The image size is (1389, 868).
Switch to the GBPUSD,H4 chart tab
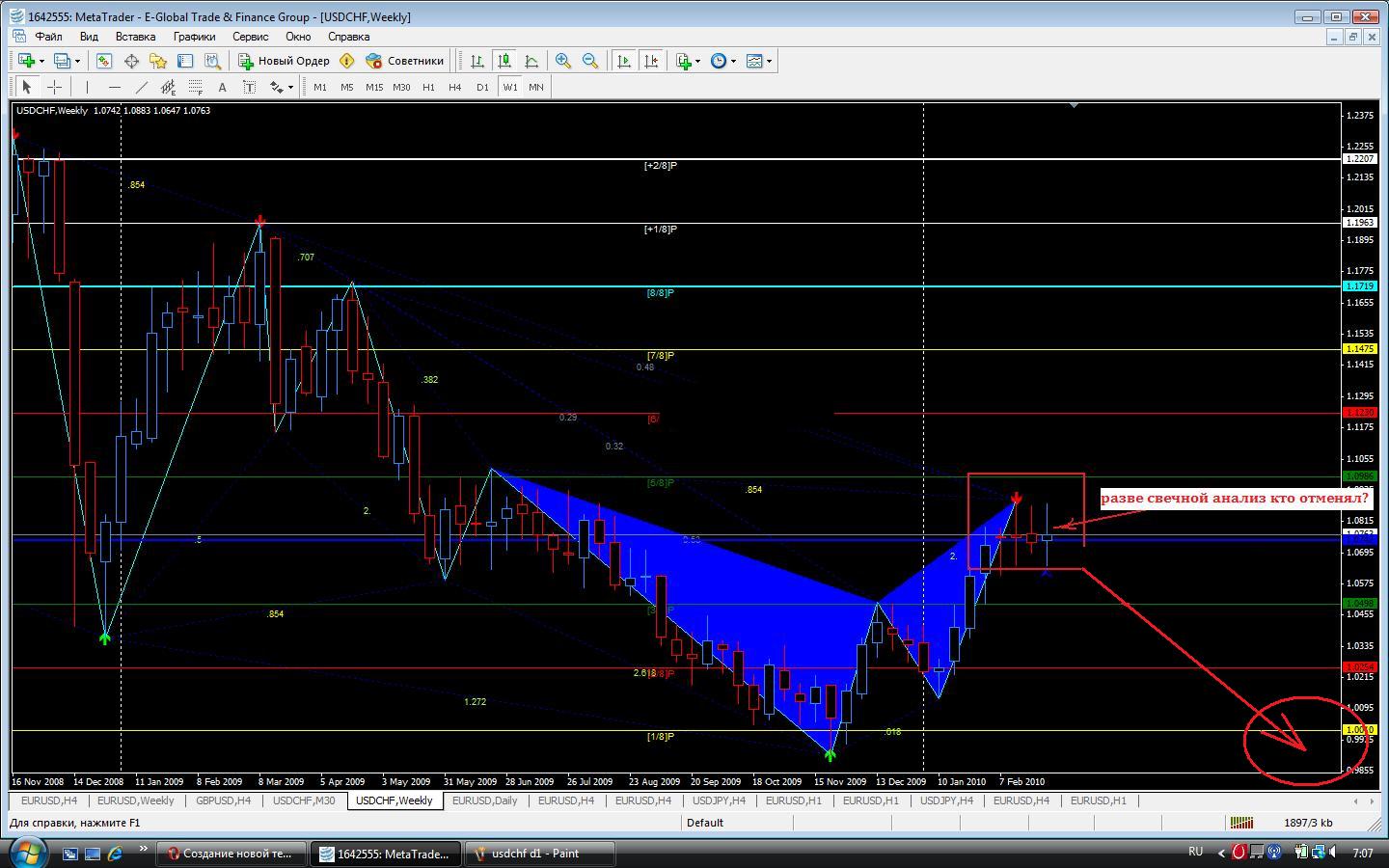point(223,800)
